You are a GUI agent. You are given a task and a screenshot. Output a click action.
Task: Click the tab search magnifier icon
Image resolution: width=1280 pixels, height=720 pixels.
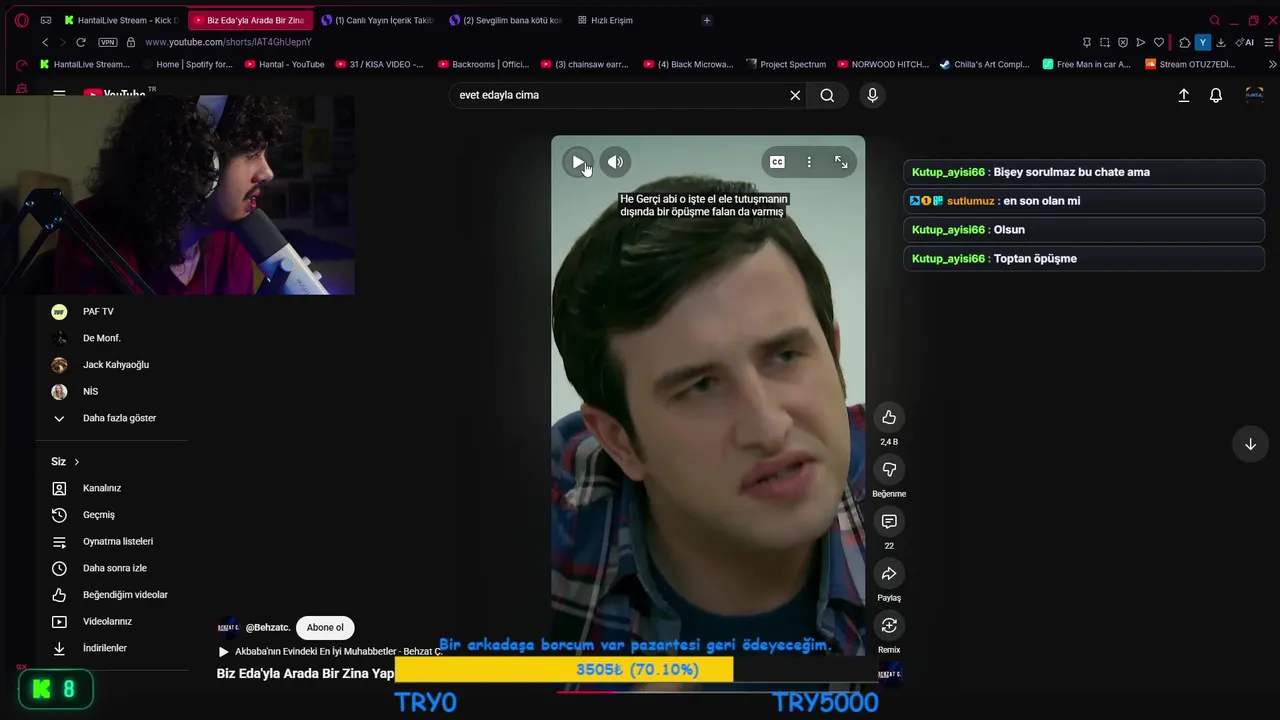[1215, 20]
